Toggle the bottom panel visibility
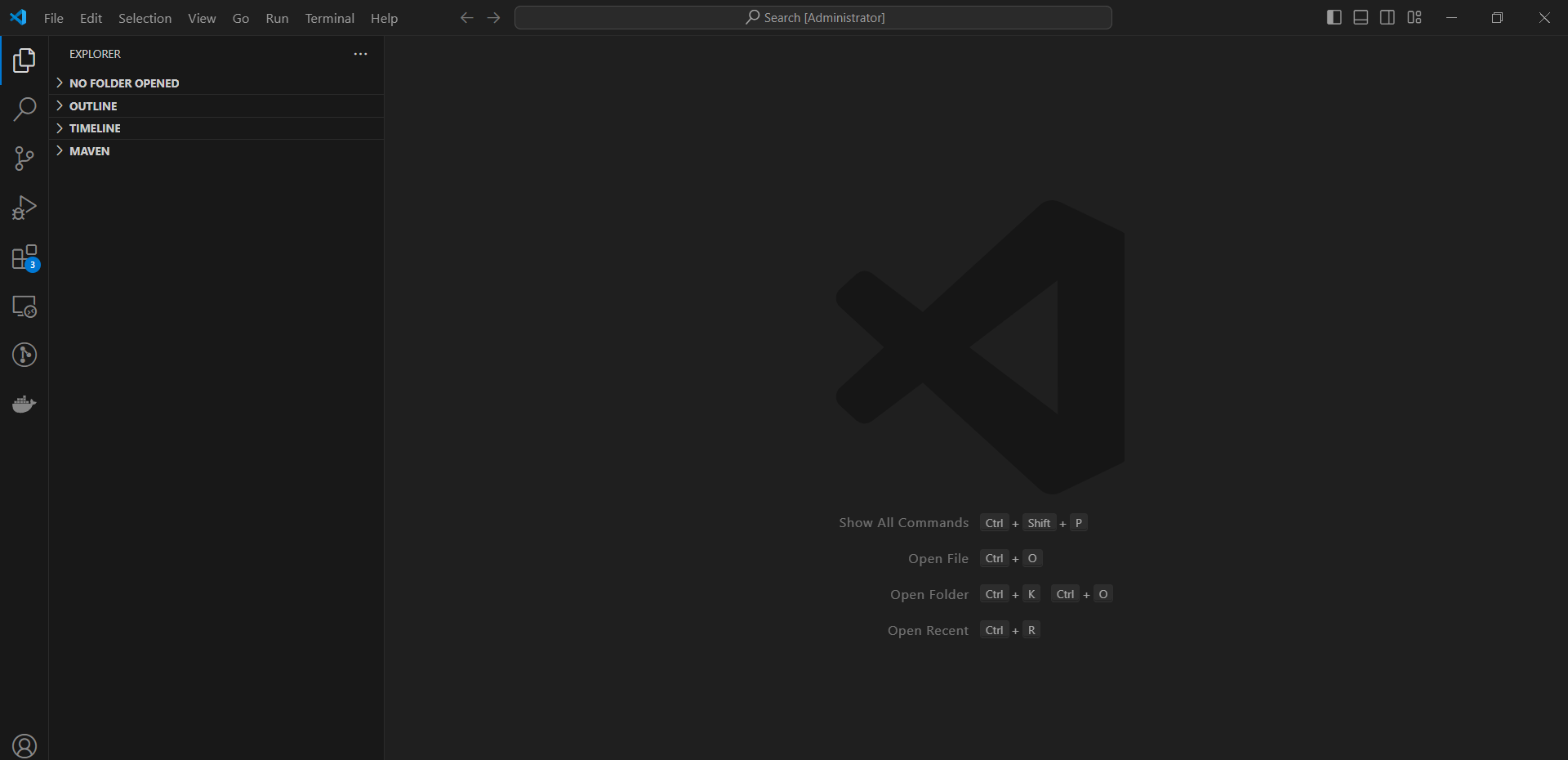 (1361, 17)
